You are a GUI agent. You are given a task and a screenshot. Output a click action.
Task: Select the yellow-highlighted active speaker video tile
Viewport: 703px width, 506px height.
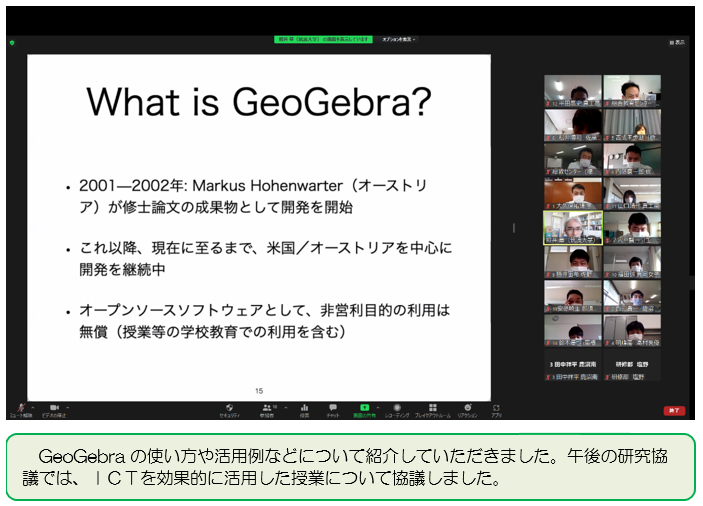click(573, 228)
